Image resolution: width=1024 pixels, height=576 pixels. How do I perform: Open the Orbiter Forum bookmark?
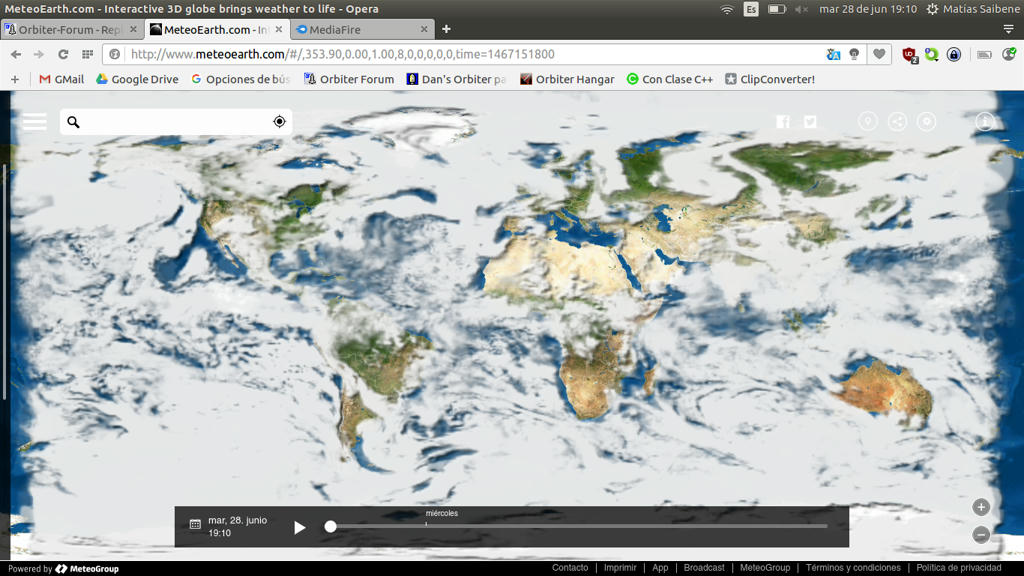(349, 79)
